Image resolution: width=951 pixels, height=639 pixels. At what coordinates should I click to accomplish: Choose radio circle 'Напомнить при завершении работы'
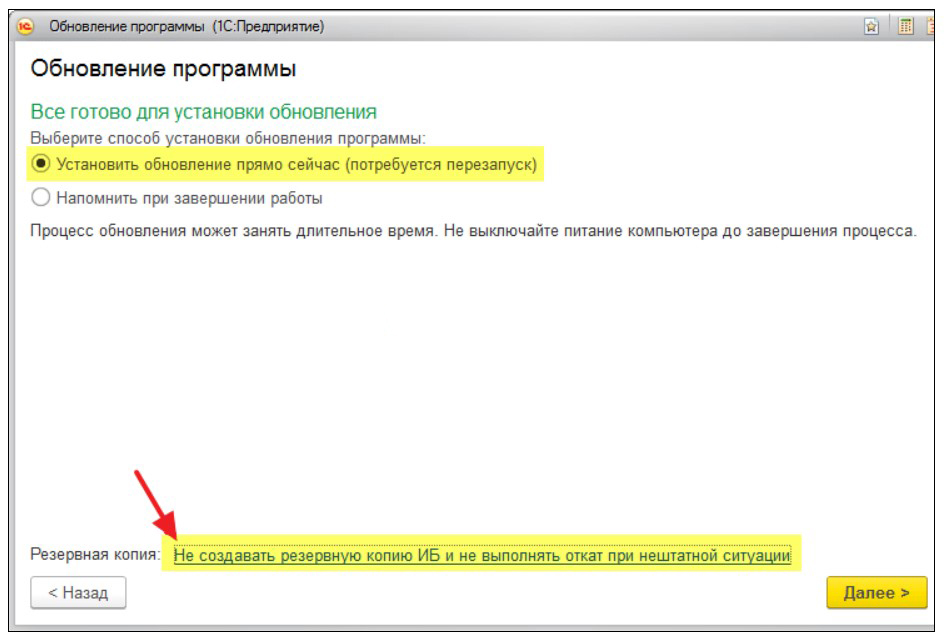tap(41, 197)
